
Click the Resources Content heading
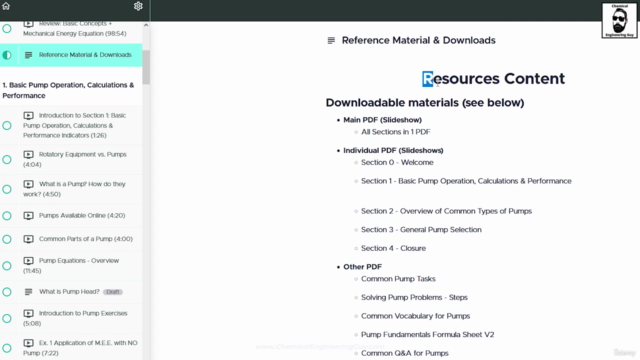(493, 79)
